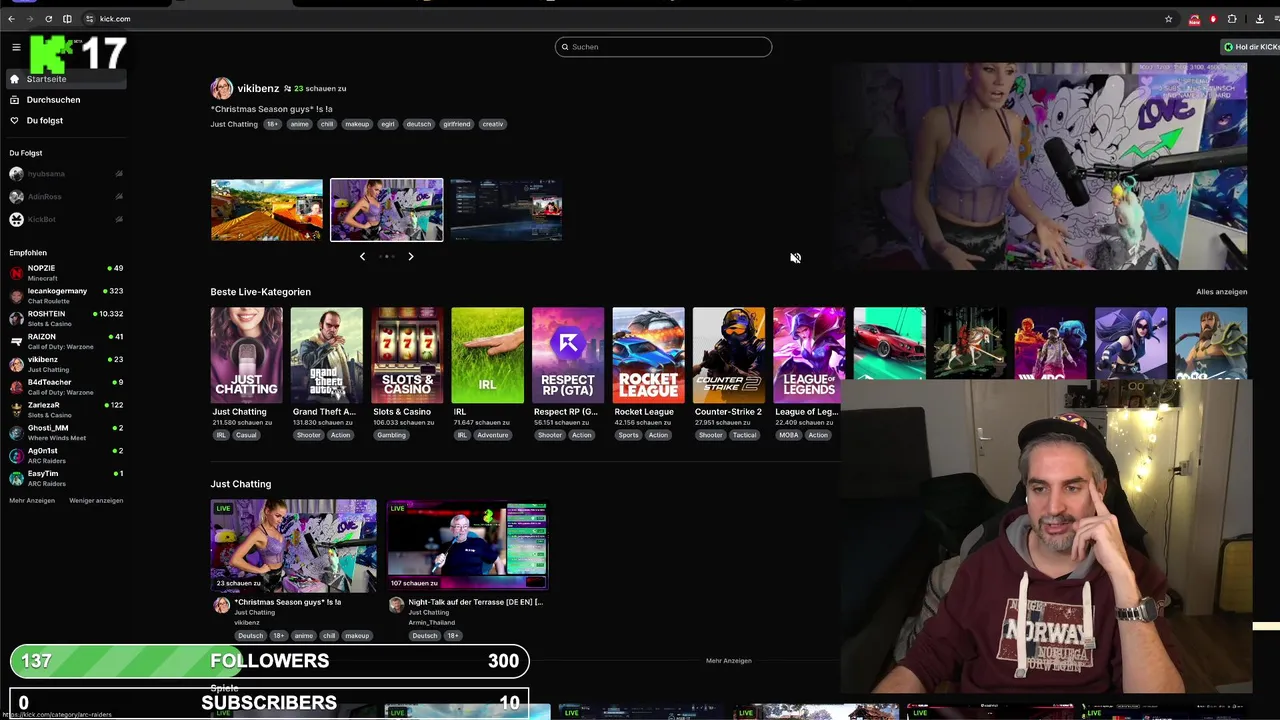Open the Counter-Strike 2 category card
The width and height of the screenshot is (1280, 720).
pos(729,356)
